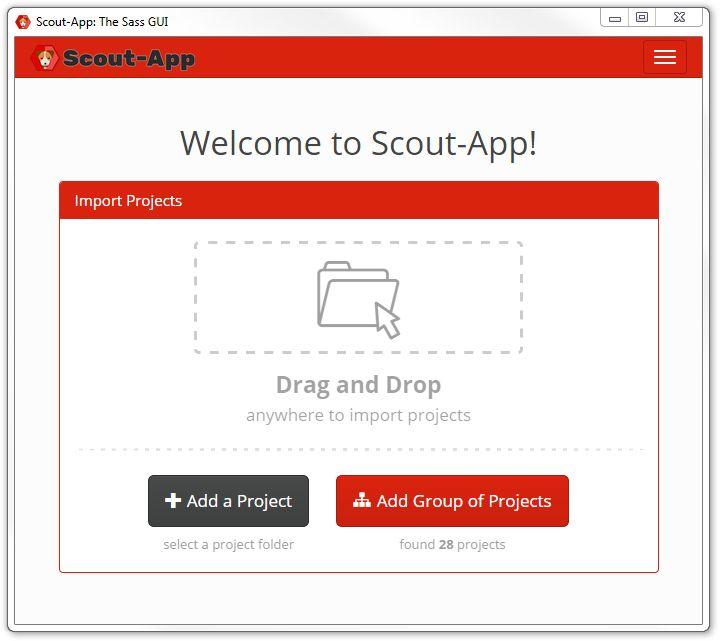Close the Scout-App window
The height and width of the screenshot is (641, 720).
[679, 17]
